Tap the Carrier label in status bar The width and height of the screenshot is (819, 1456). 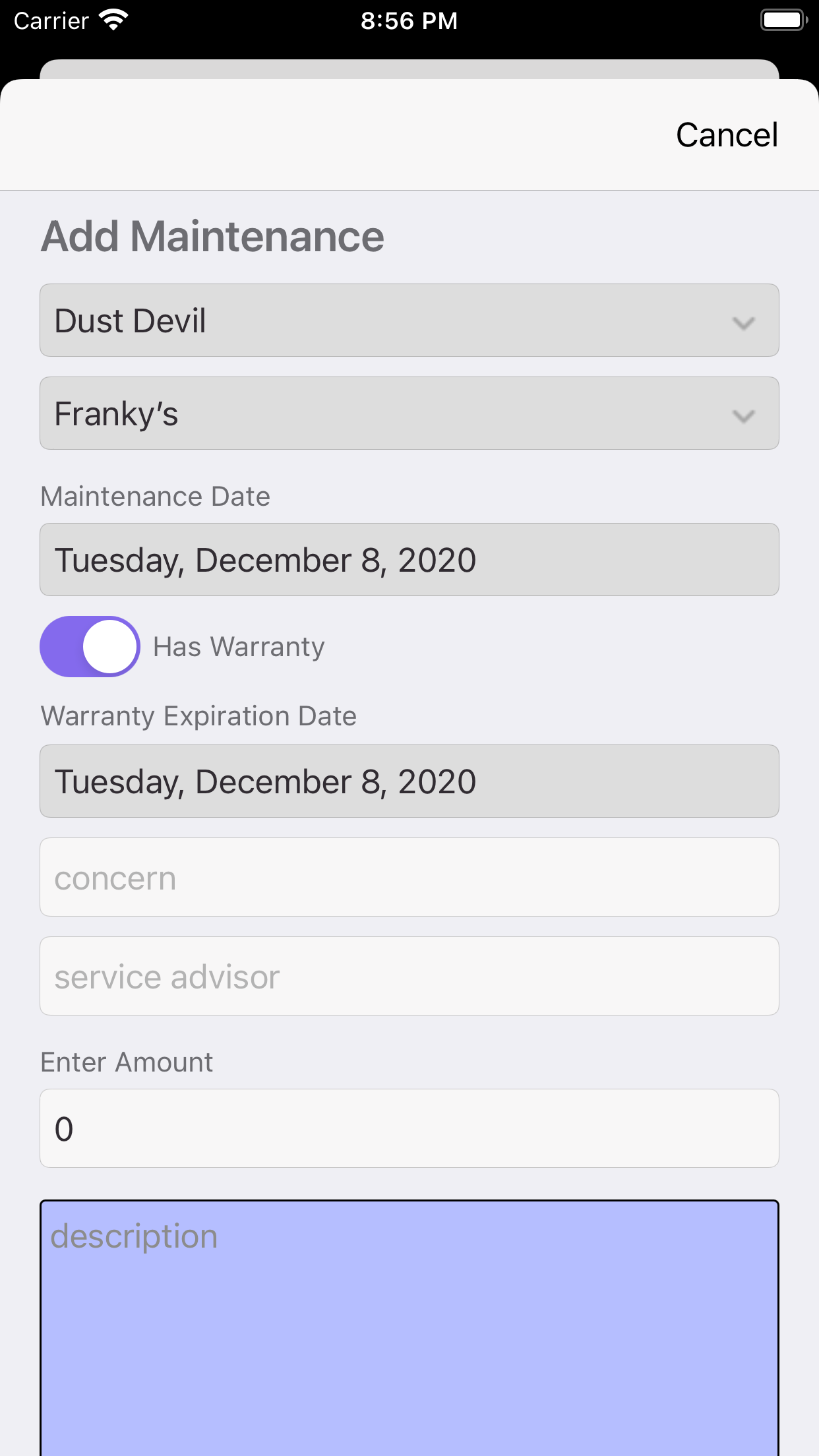pyautogui.click(x=51, y=21)
